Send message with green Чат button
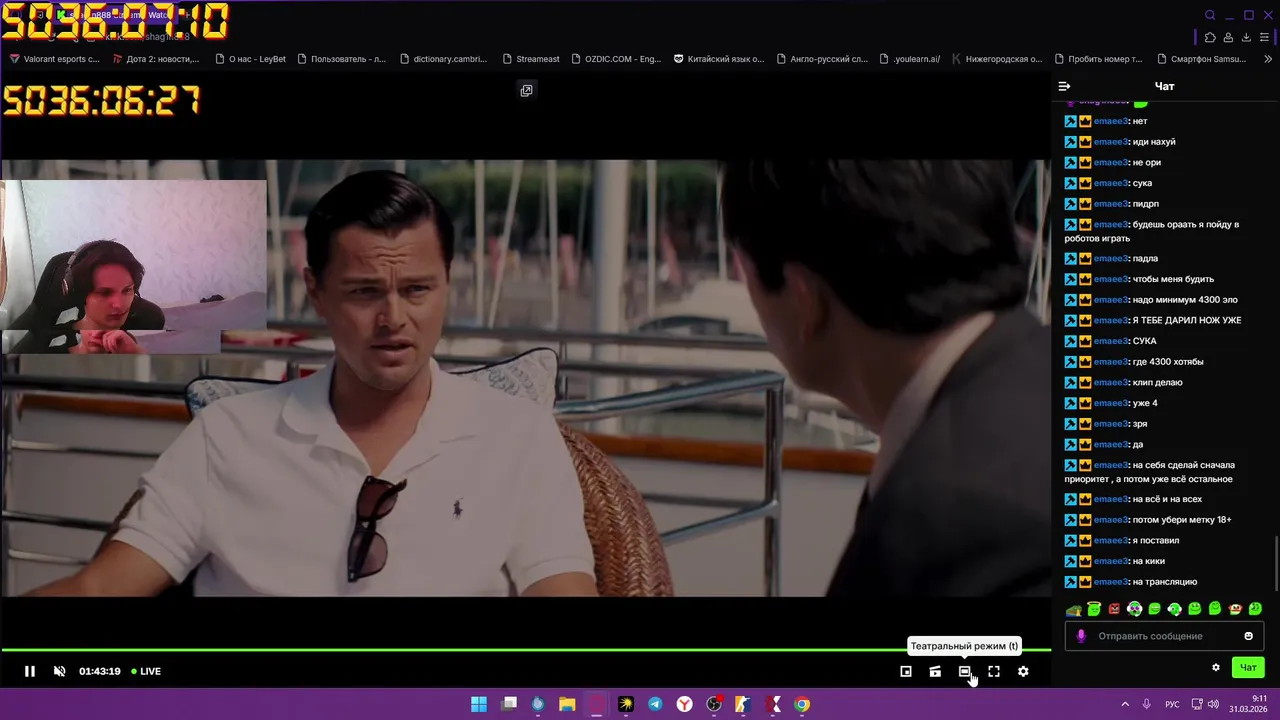Viewport: 1280px width, 720px height. tap(1248, 667)
